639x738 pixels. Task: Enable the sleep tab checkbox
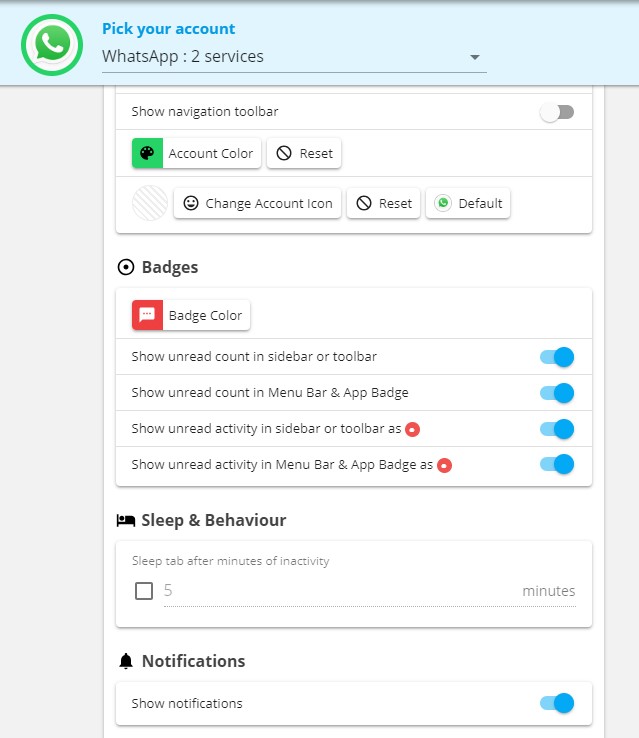(x=144, y=591)
